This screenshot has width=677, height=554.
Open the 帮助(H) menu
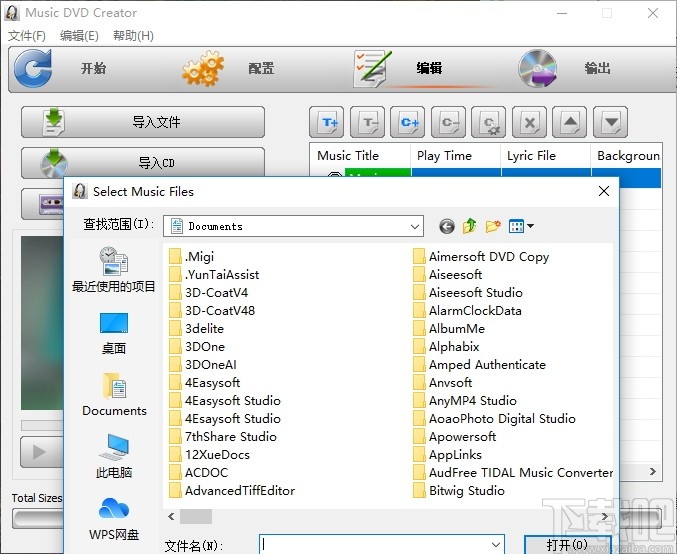point(133,35)
